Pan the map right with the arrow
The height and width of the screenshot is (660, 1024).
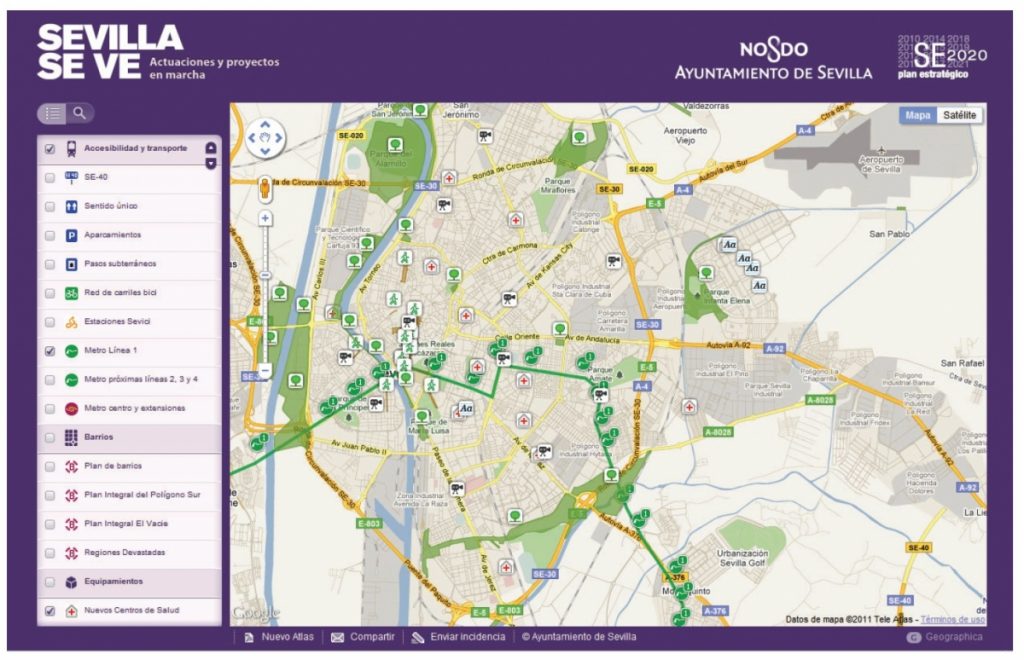[x=279, y=138]
